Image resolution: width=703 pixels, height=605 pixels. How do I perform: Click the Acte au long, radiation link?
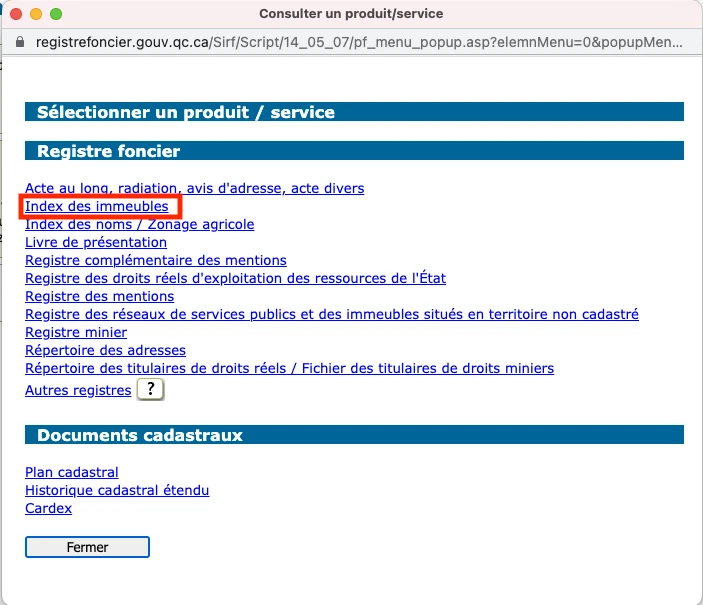point(194,188)
